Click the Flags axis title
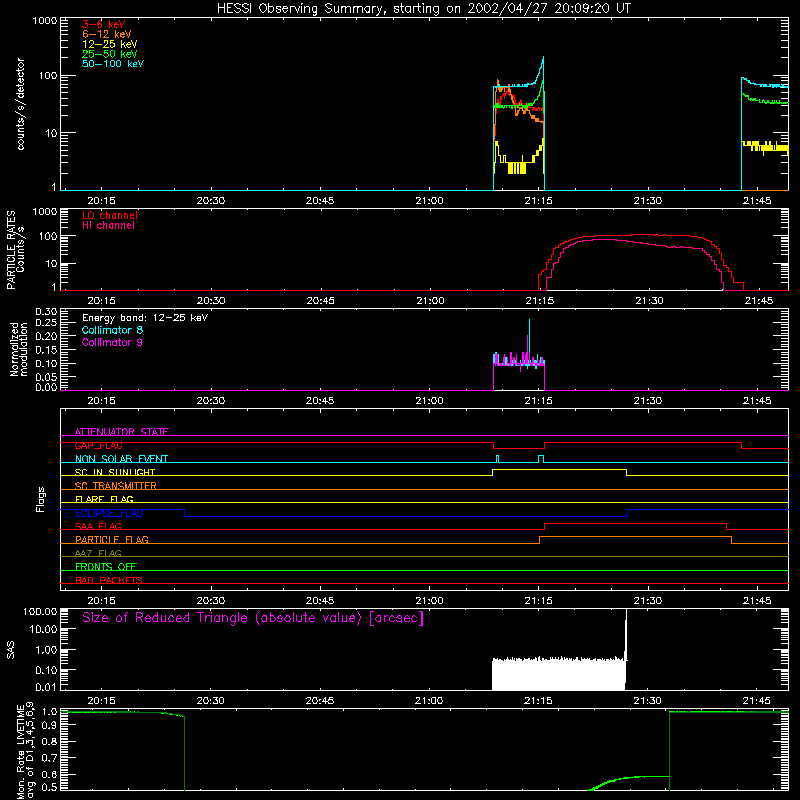Viewport: 800px width, 800px height. (x=41, y=499)
